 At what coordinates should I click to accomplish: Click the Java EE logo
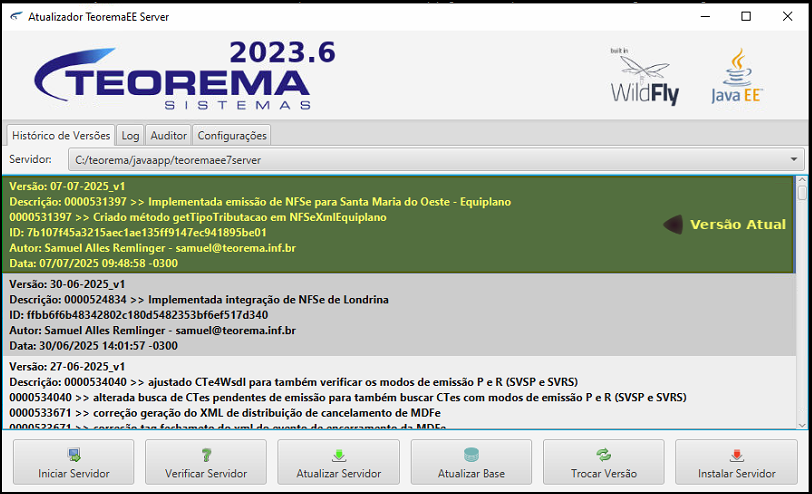pyautogui.click(x=737, y=76)
